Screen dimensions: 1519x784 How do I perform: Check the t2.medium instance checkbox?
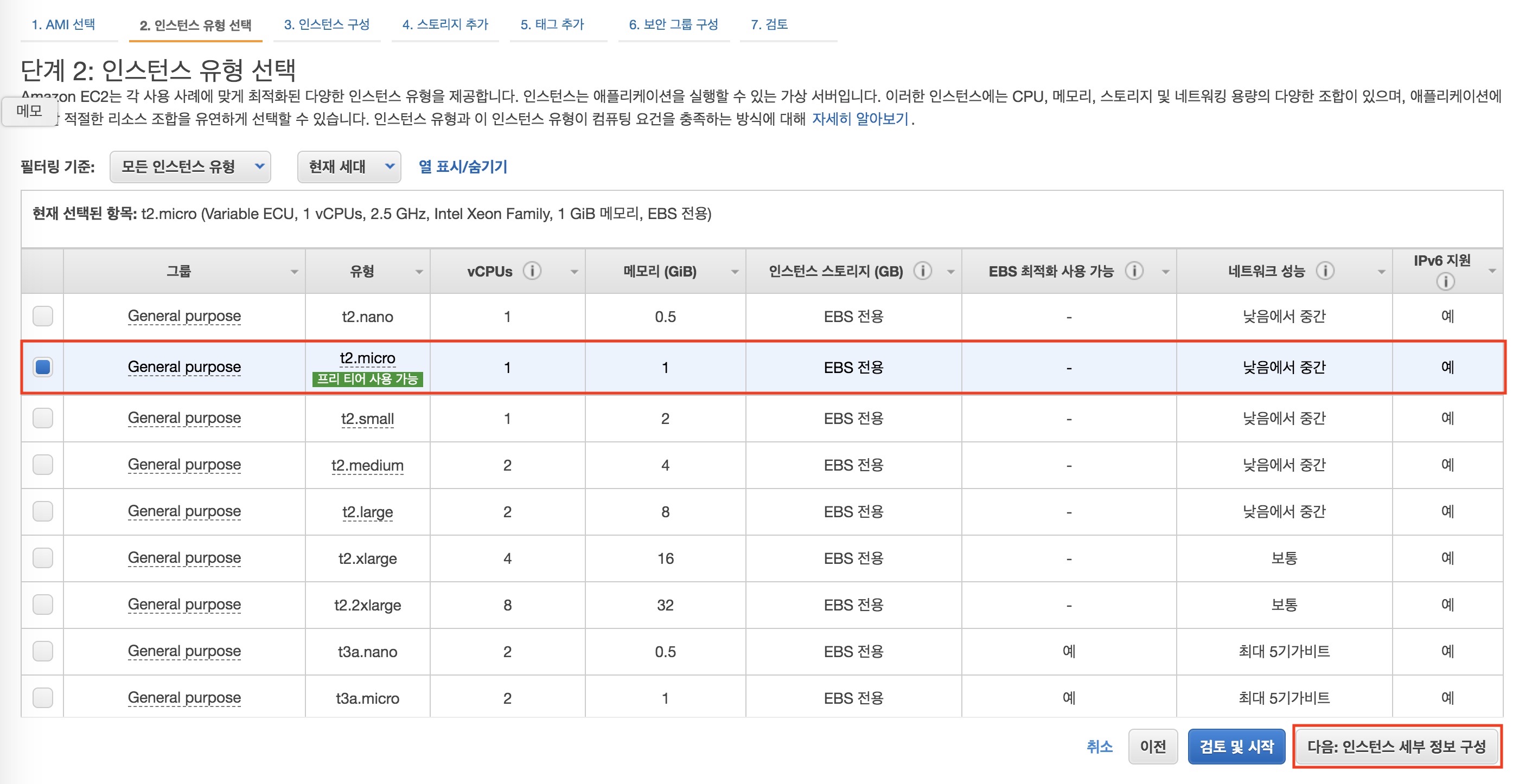click(x=42, y=465)
